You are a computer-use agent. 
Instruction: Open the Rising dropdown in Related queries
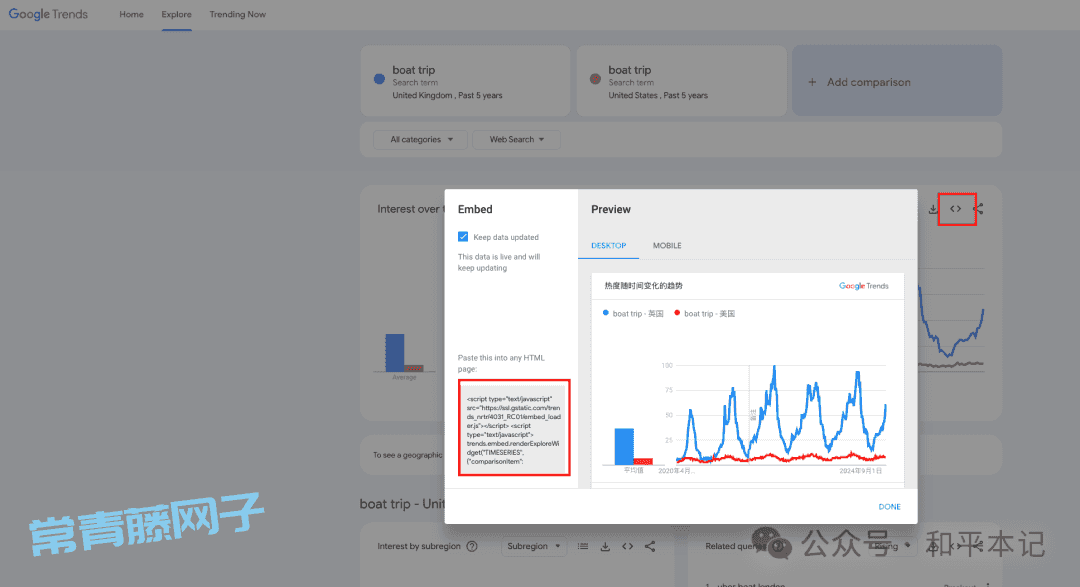[x=892, y=546]
